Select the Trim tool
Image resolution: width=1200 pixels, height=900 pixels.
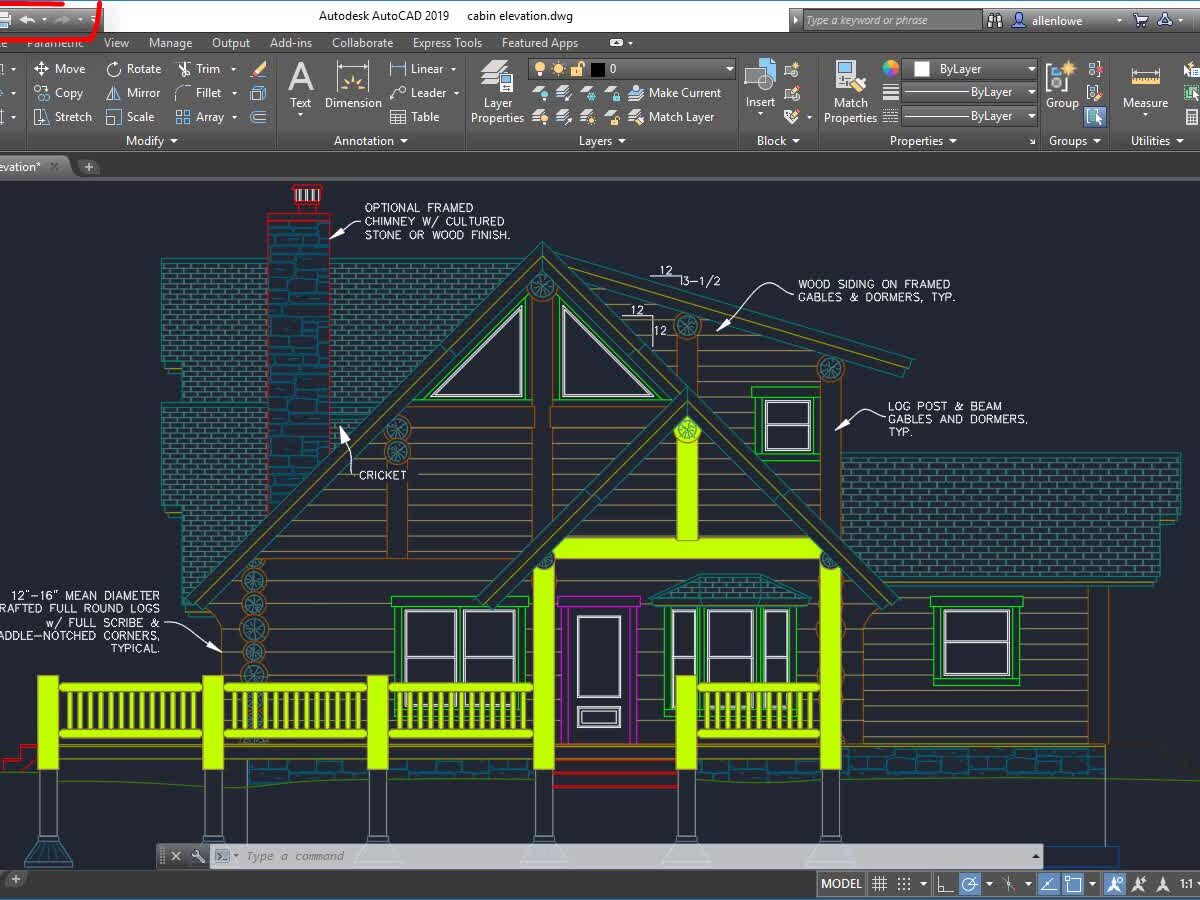click(x=198, y=69)
